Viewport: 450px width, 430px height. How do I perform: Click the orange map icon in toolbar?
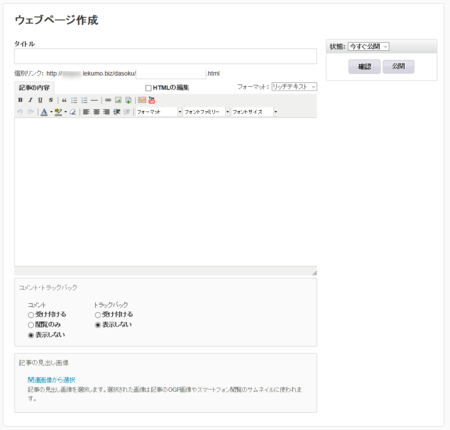[x=142, y=100]
